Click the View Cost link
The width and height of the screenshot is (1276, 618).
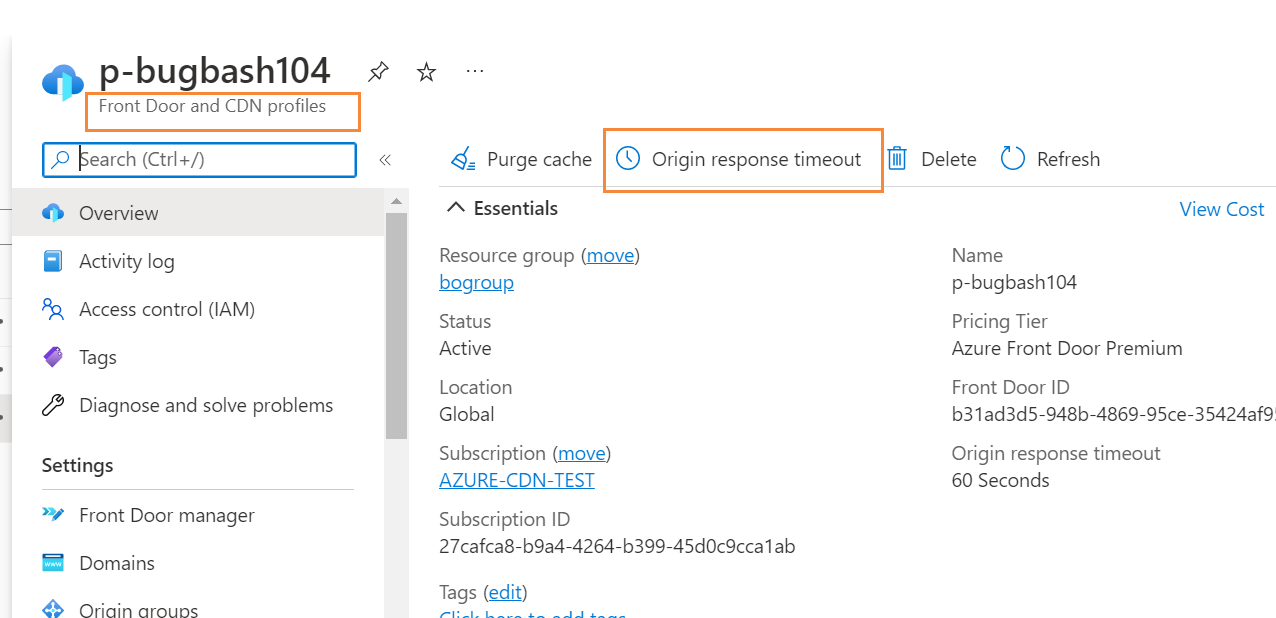1221,209
